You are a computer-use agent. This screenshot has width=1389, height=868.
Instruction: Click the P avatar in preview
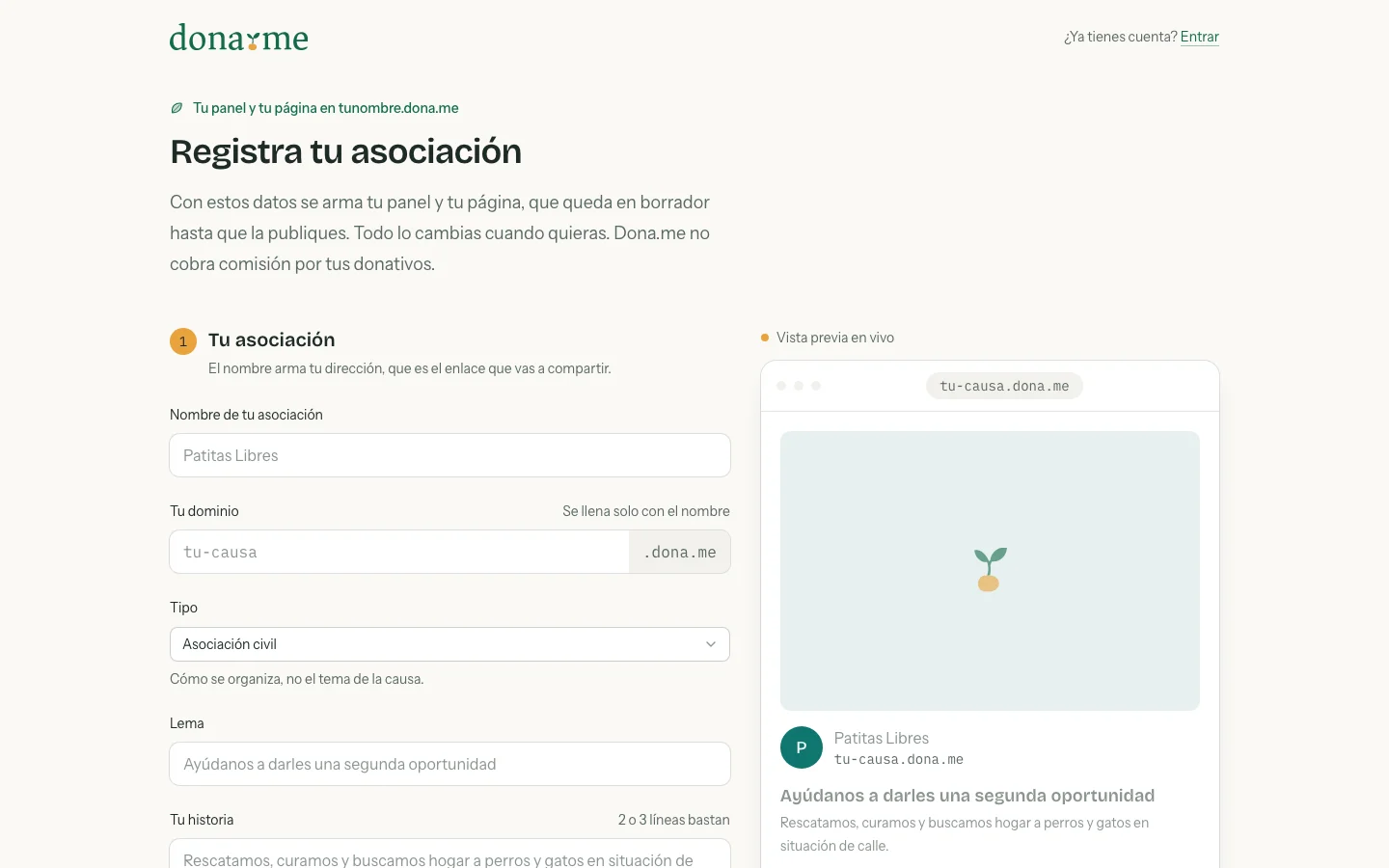(802, 747)
